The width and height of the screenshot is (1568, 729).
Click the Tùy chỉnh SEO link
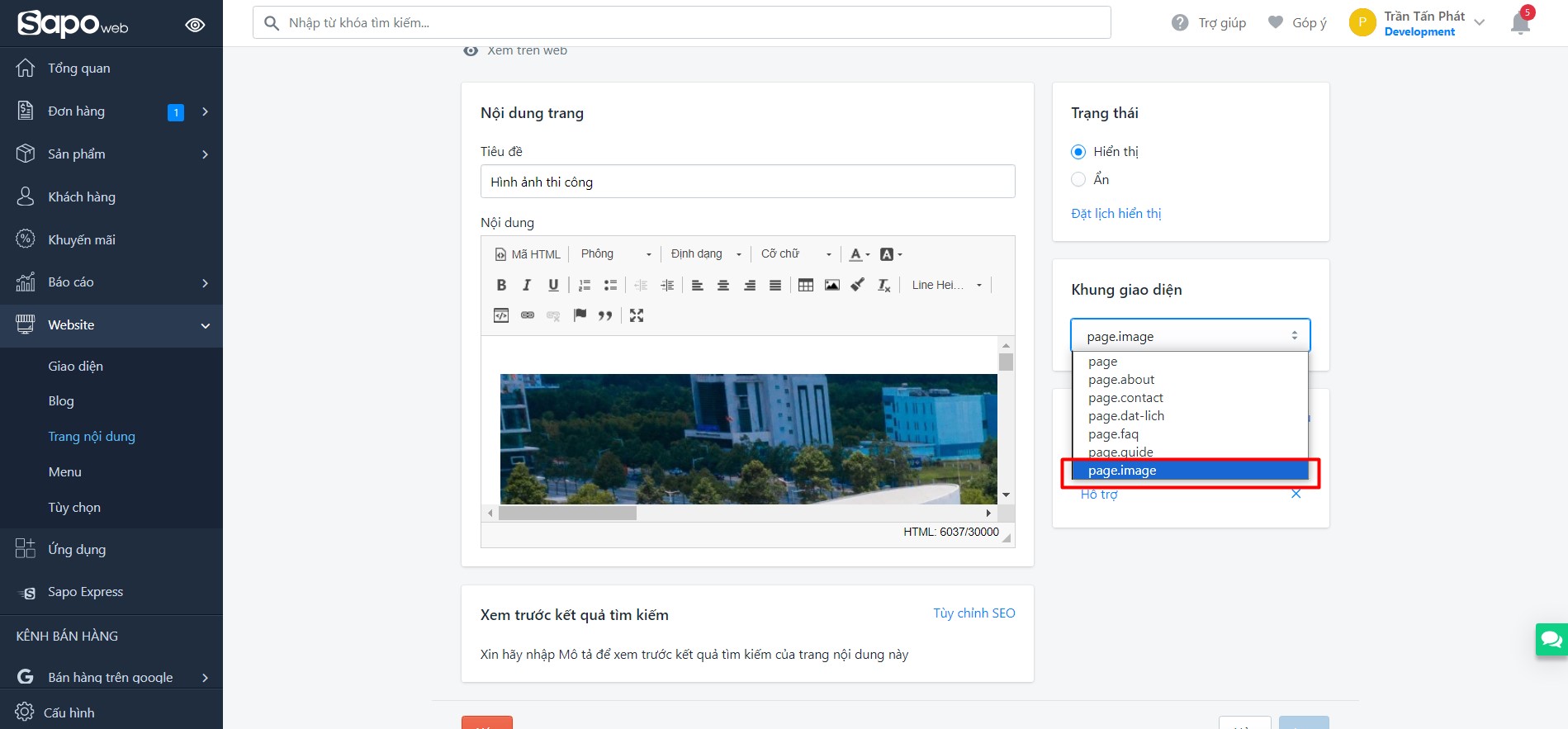coord(974,613)
